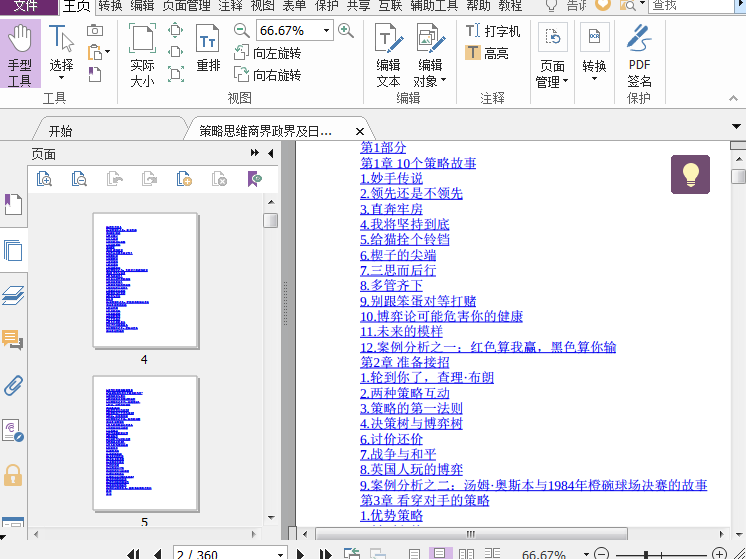Screen dimensions: 746x559
Task: Open the Security lock sidebar panel
Action: [x=13, y=475]
